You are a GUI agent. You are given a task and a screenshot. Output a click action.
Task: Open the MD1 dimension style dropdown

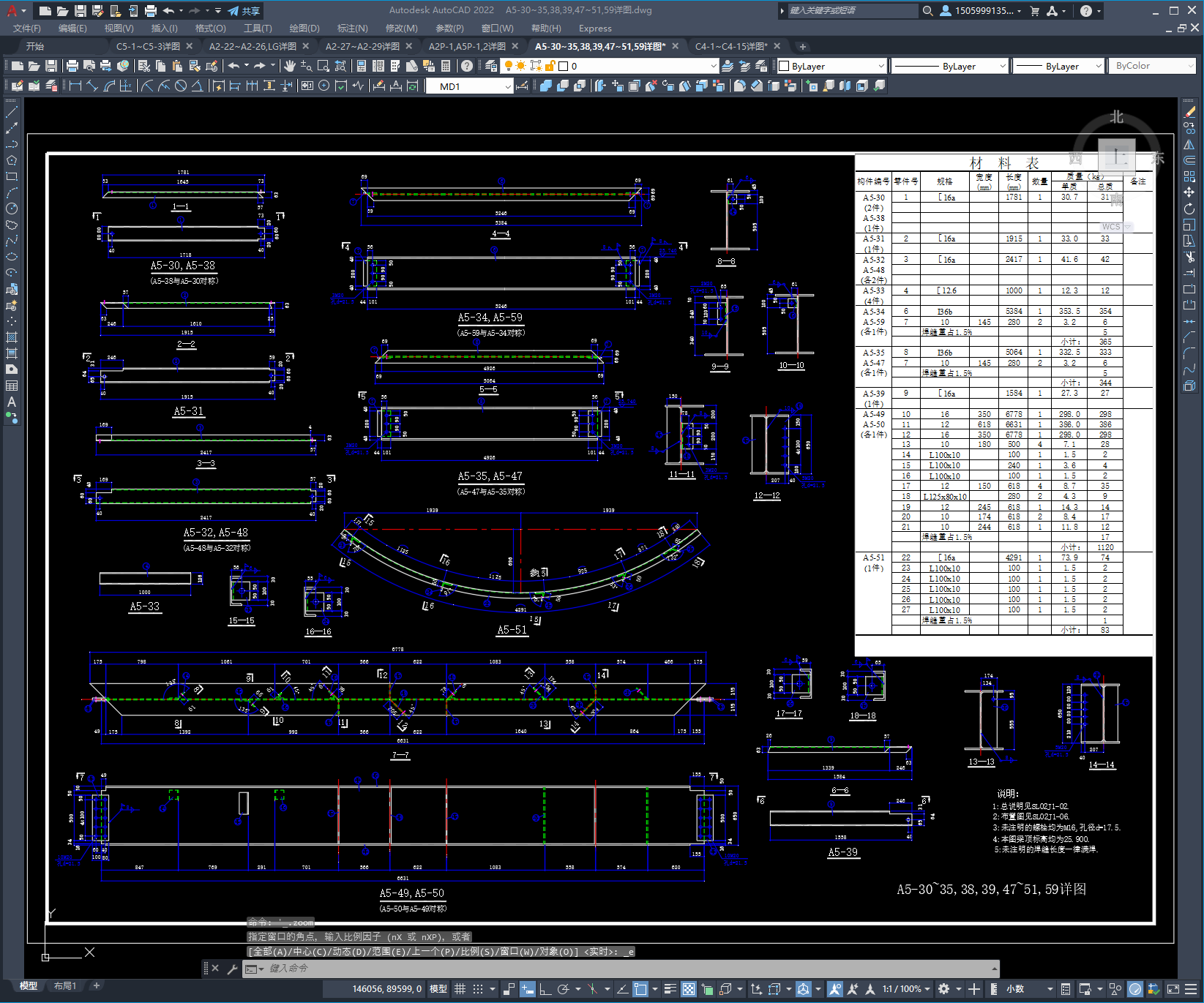[x=508, y=86]
